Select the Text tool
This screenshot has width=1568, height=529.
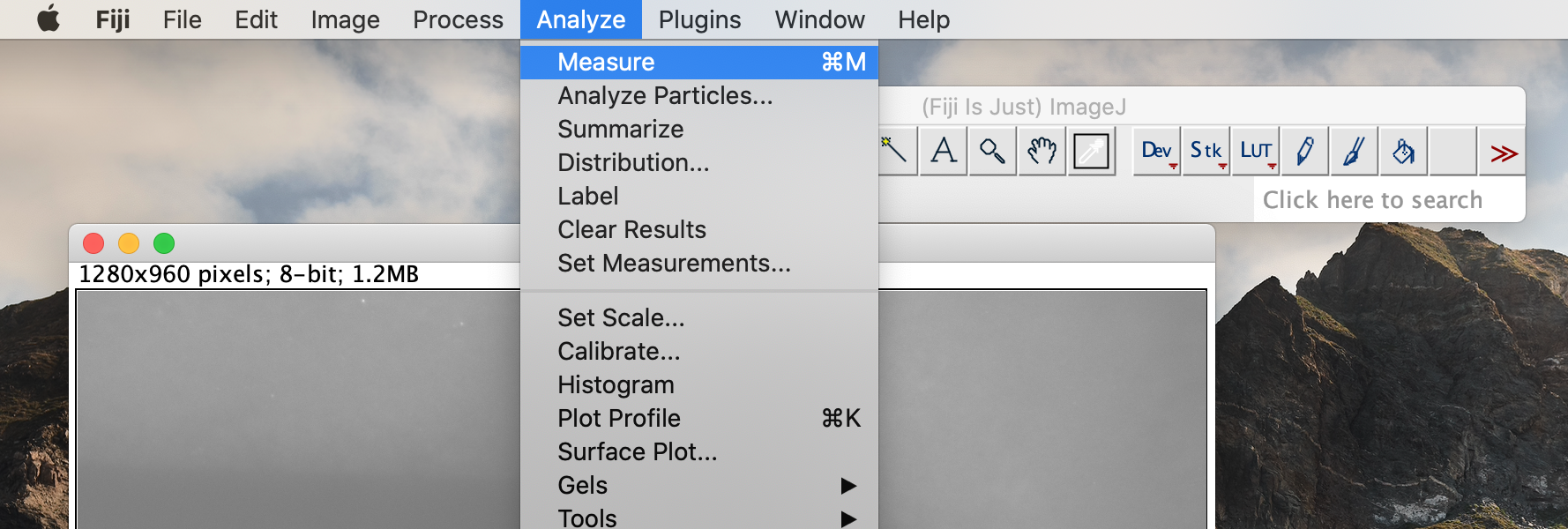[944, 151]
